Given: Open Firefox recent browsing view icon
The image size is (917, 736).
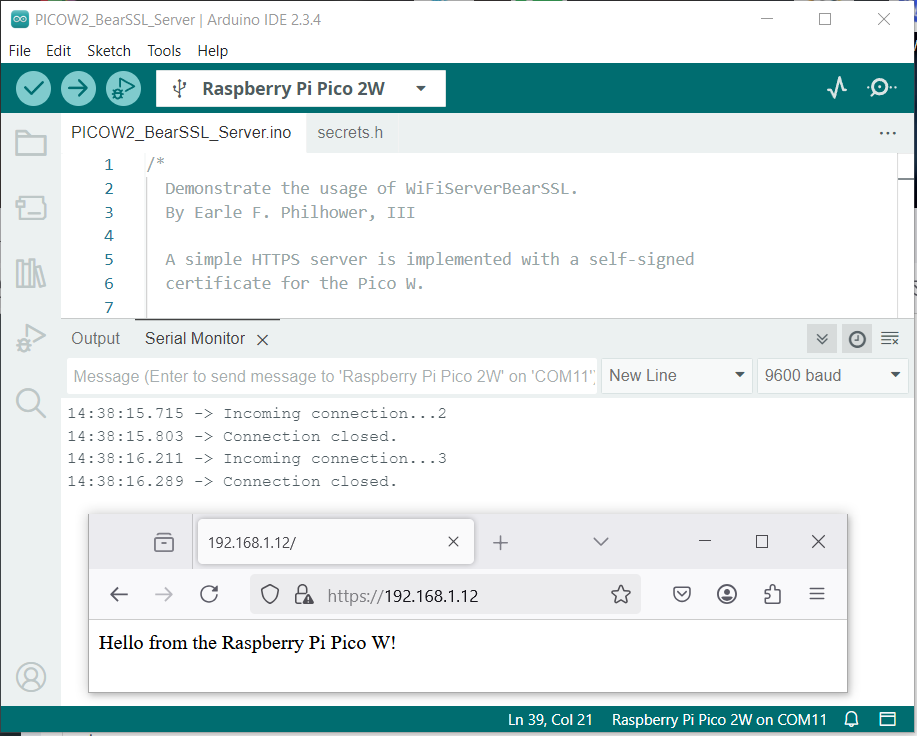Looking at the screenshot, I should (x=164, y=543).
